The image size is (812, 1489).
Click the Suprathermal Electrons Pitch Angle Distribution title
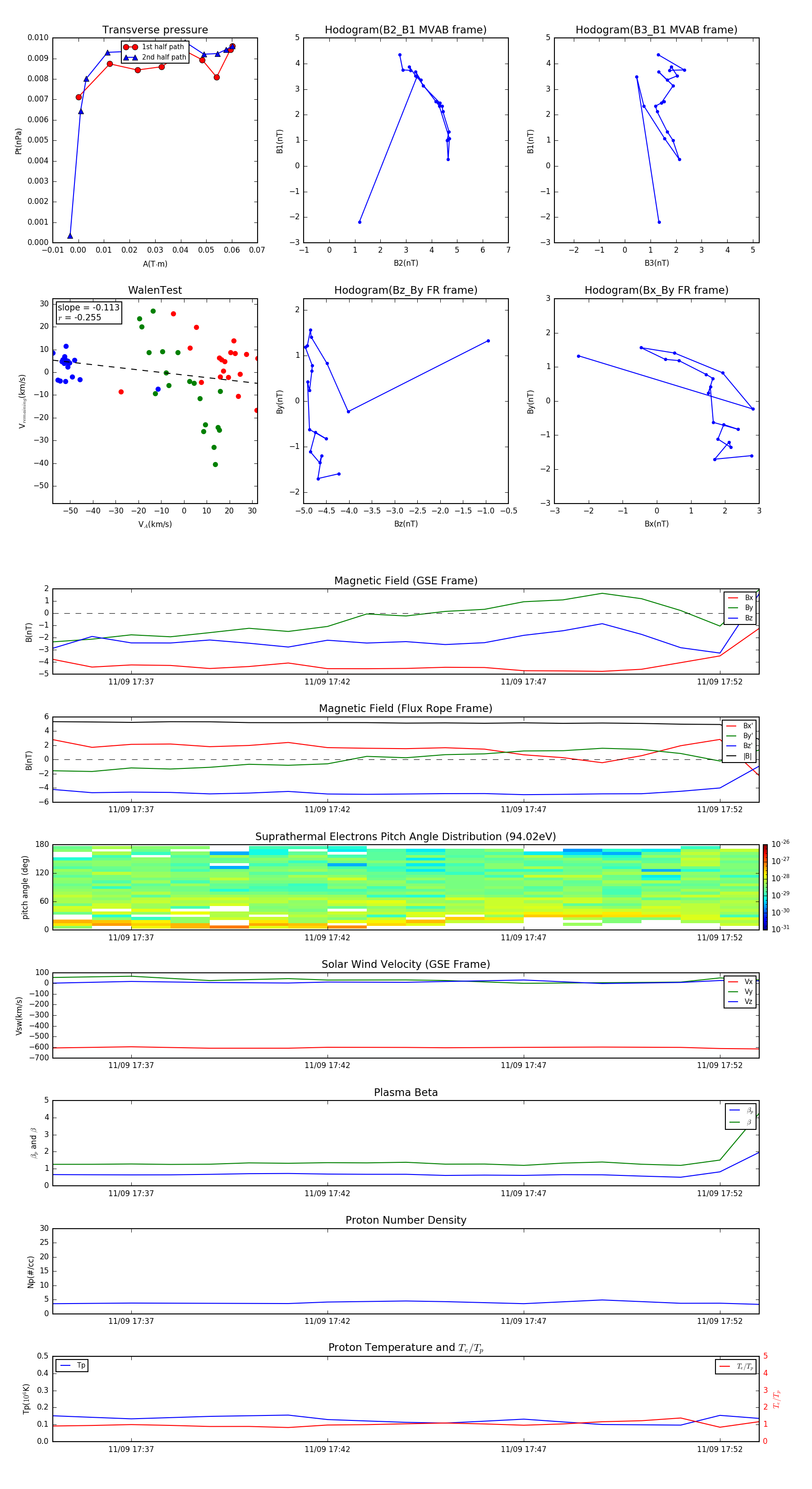click(x=406, y=837)
